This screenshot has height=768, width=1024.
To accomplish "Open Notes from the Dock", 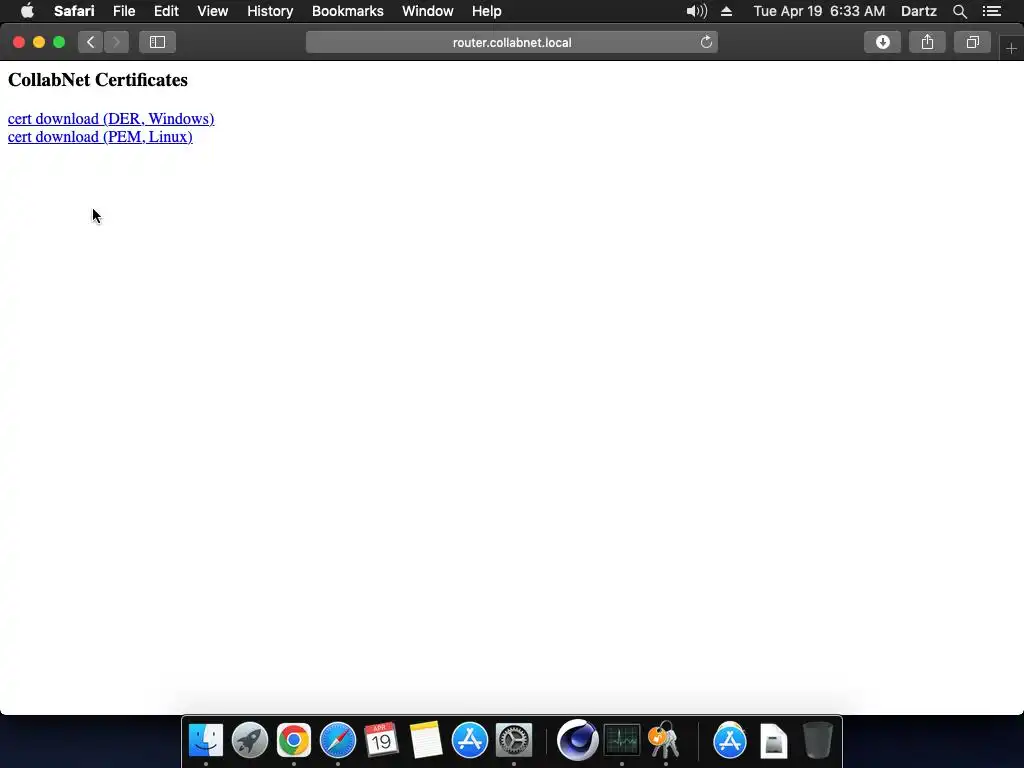I will tap(426, 741).
